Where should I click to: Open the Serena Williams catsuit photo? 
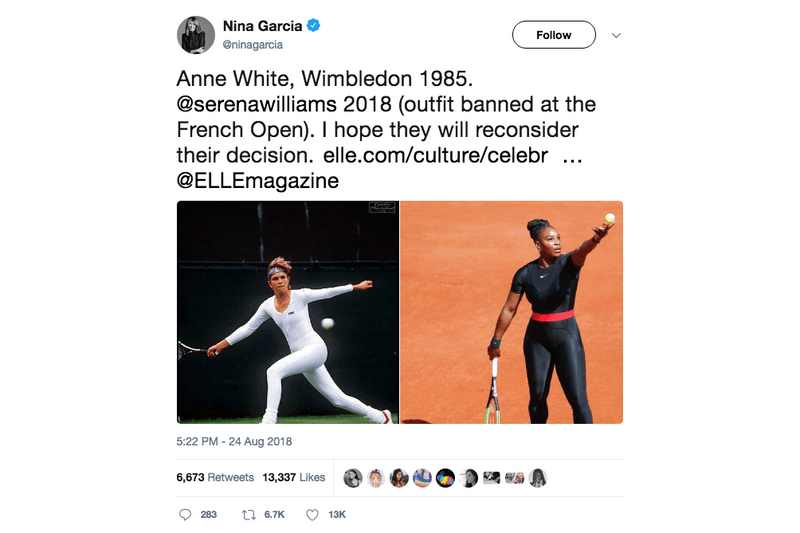pyautogui.click(x=511, y=312)
